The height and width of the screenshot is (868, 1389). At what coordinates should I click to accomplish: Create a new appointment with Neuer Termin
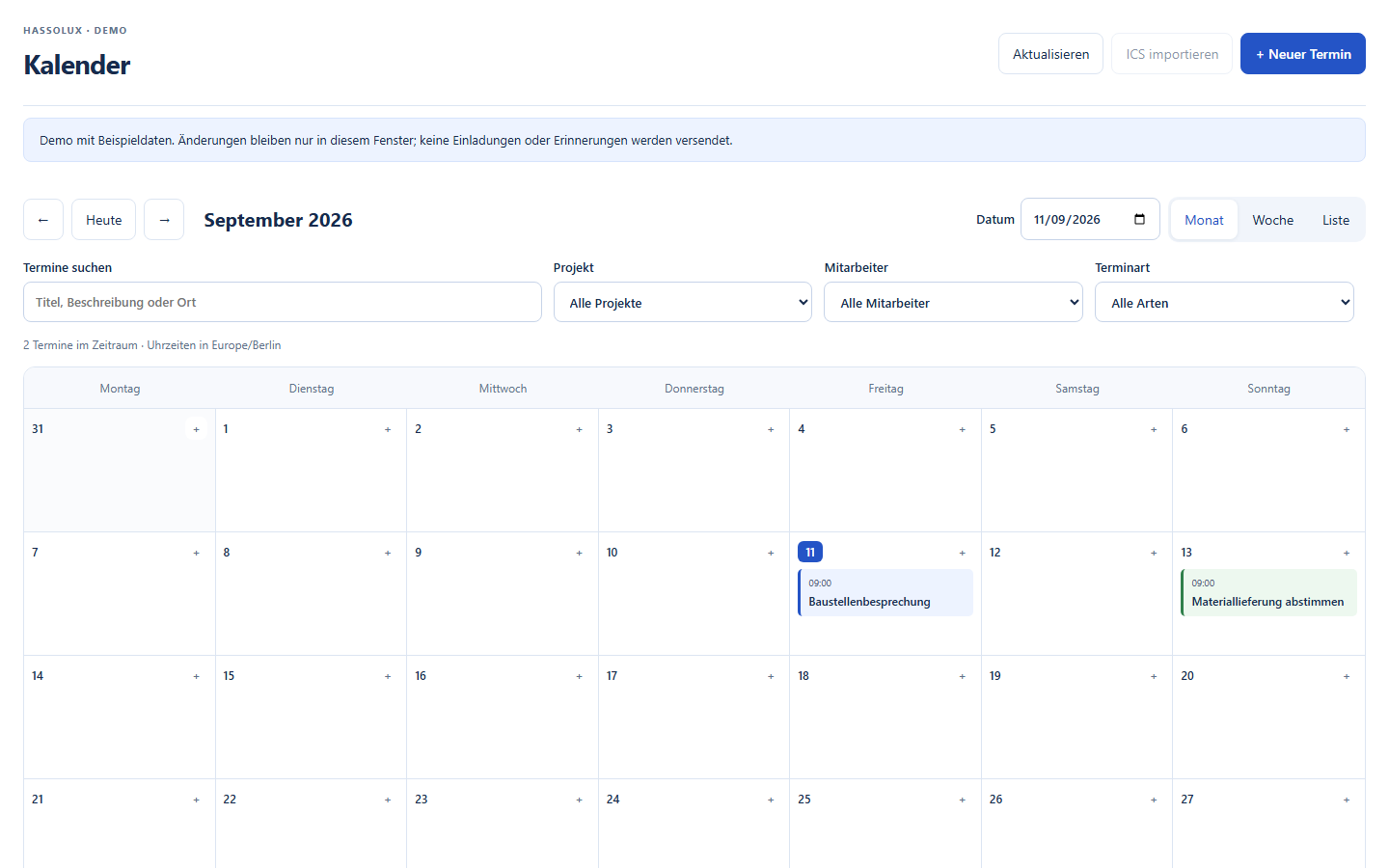coord(1303,54)
